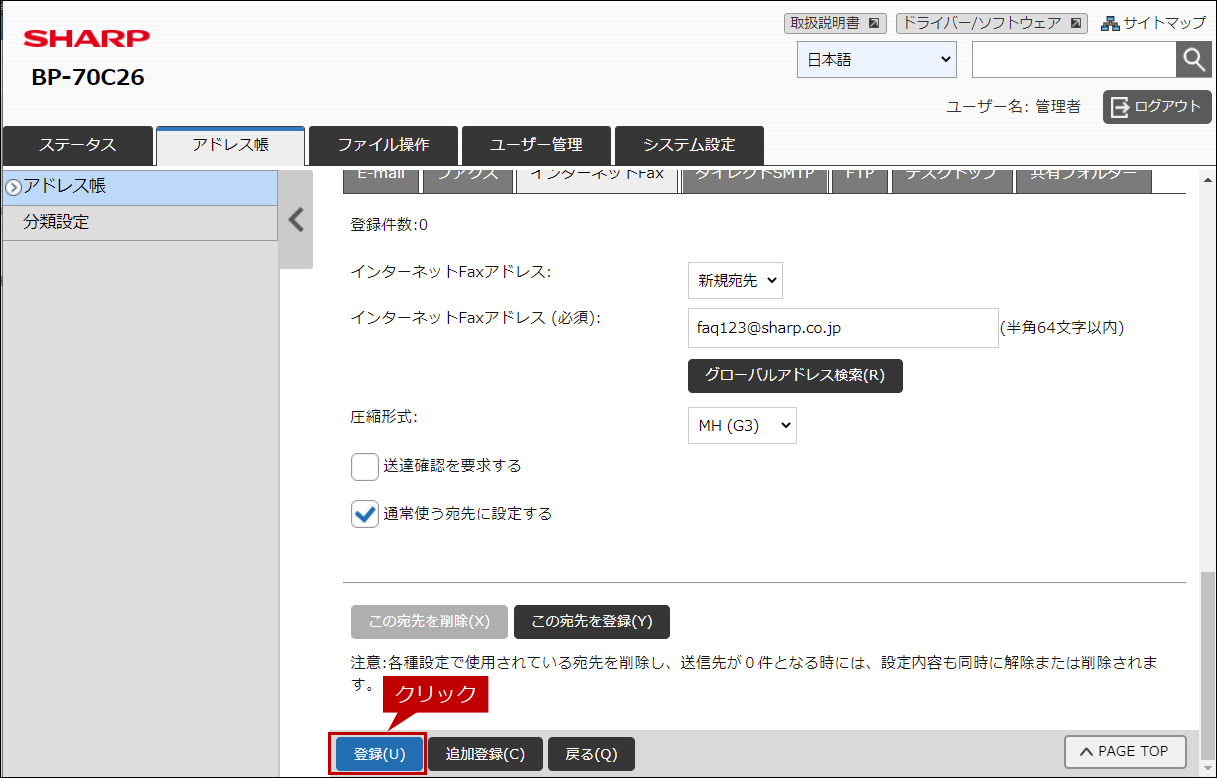1217x778 pixels.
Task: Click the 登録(U) button
Action: coord(379,754)
